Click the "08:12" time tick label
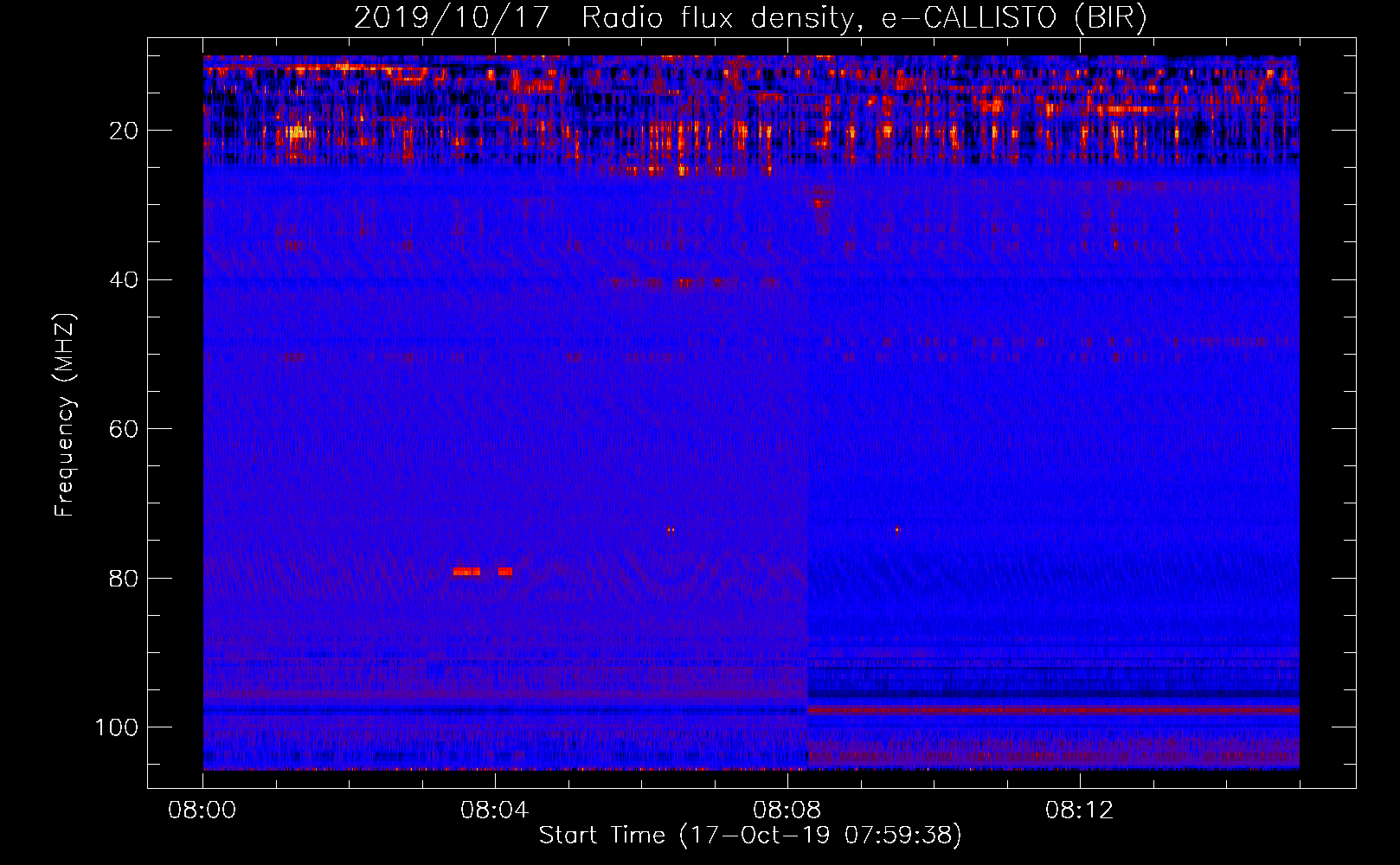 [x=1080, y=811]
